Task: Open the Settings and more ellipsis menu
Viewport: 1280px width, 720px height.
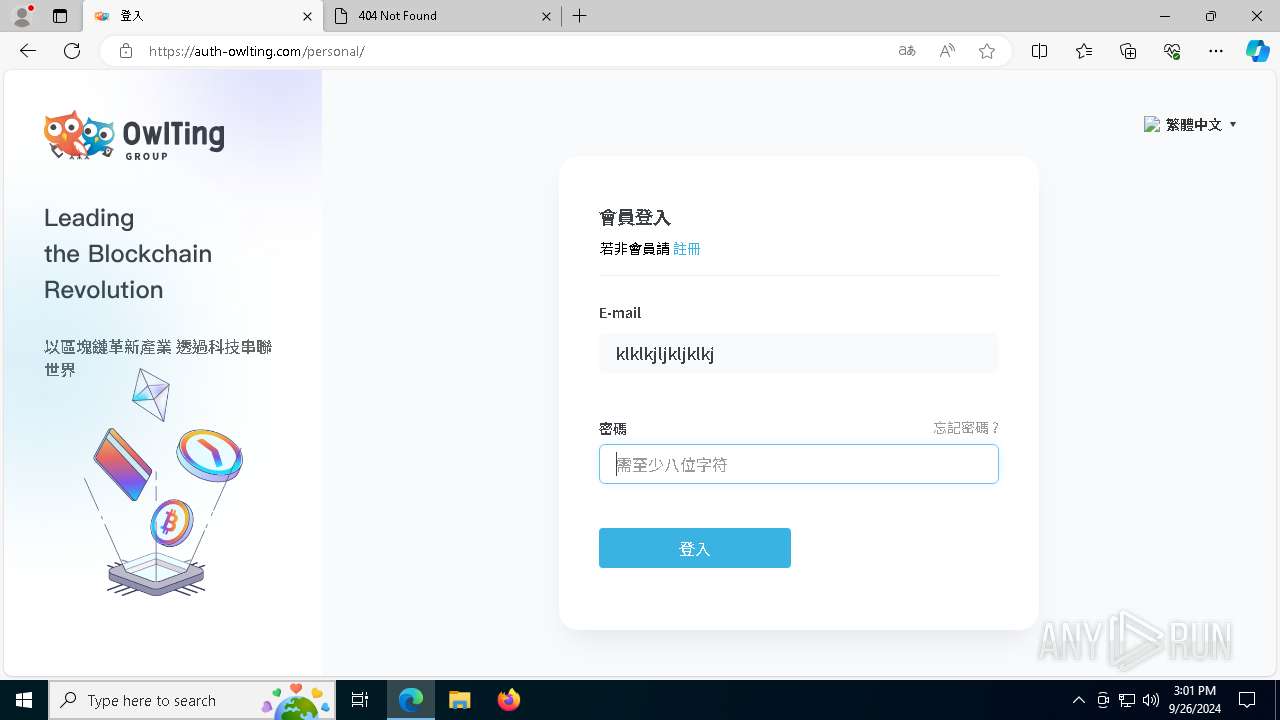Action: 1216,51
